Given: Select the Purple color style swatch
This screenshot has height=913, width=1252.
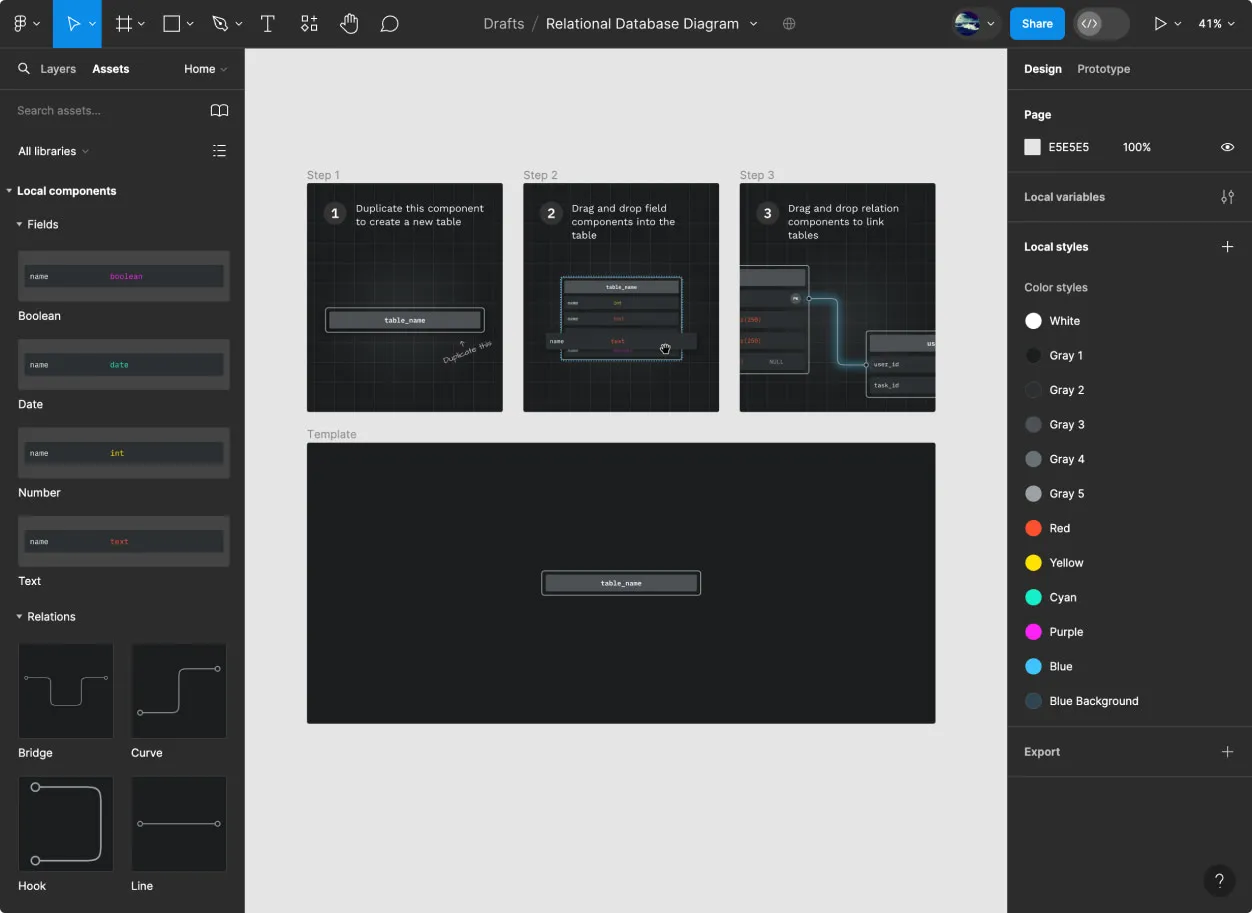Looking at the screenshot, I should coord(1032,631).
